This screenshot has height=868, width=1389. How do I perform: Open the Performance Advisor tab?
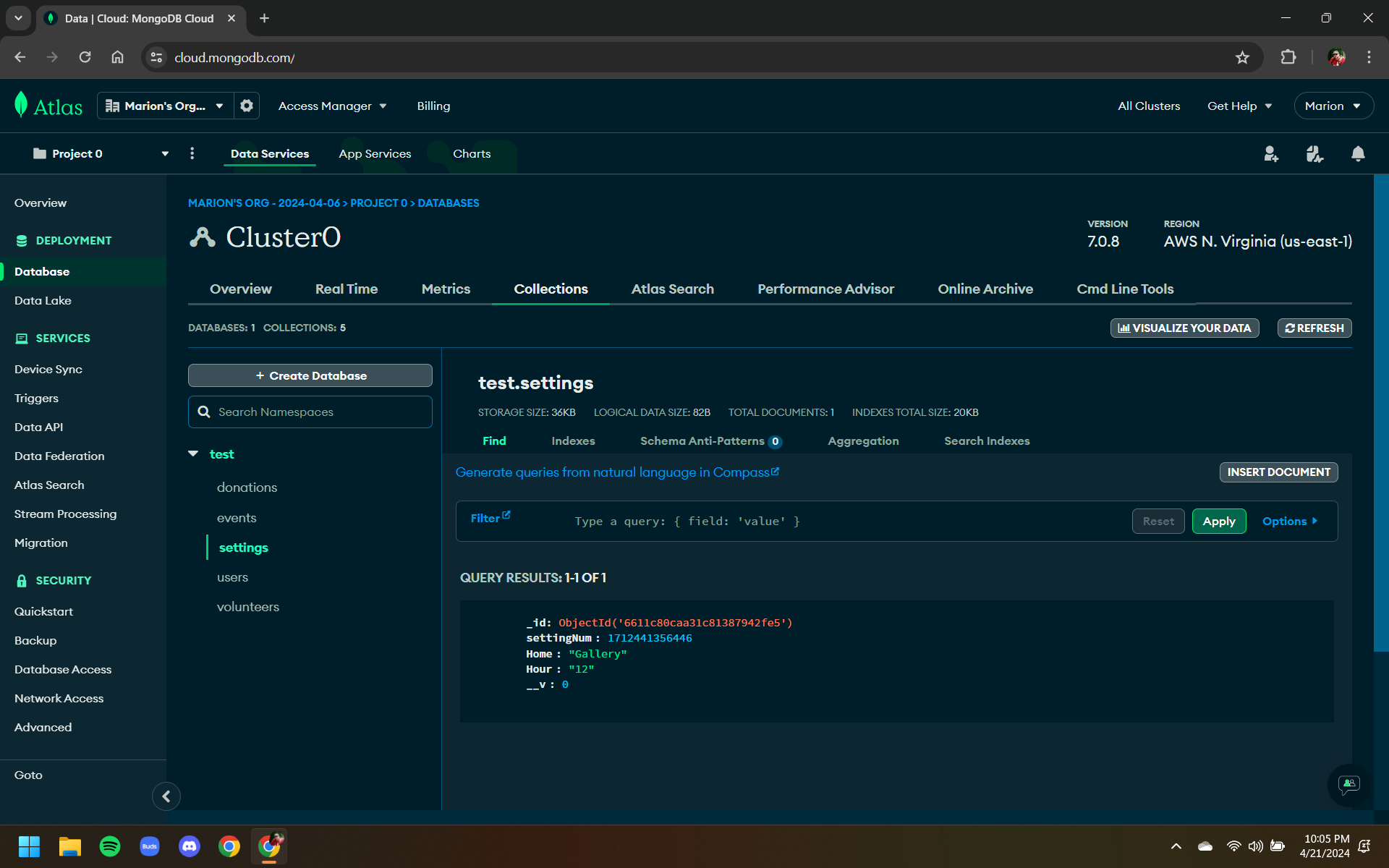click(x=825, y=289)
